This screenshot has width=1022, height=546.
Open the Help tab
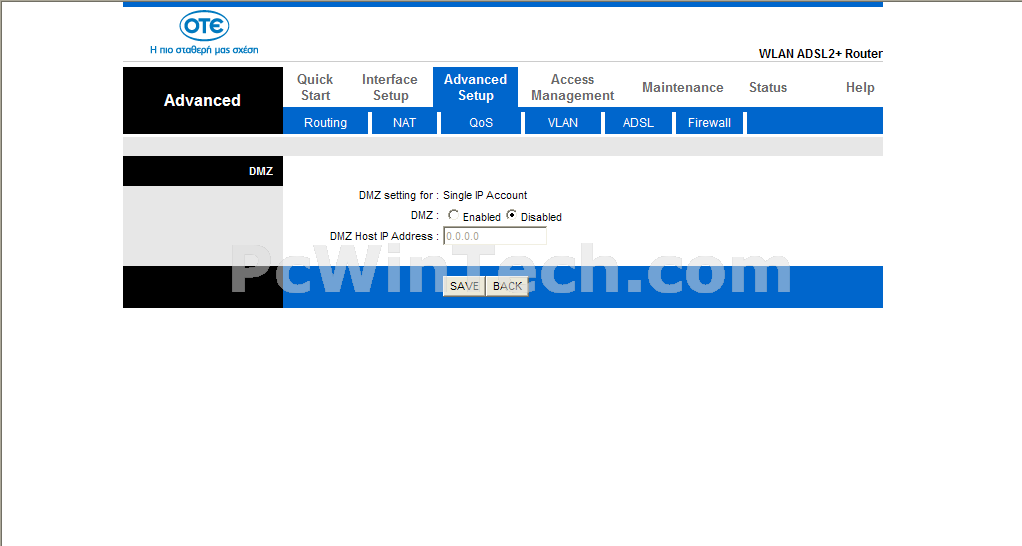click(859, 87)
